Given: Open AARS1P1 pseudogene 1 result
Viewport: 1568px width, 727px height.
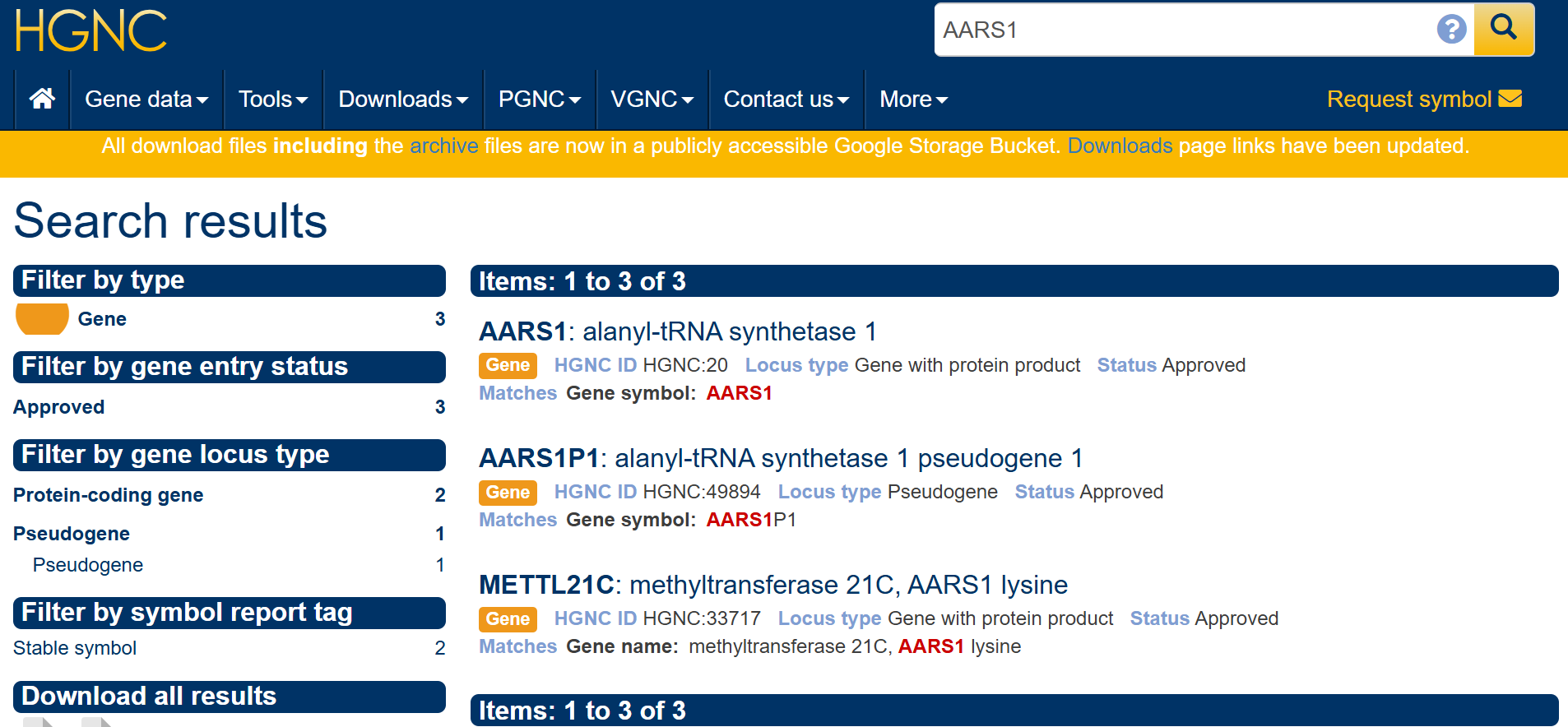Looking at the screenshot, I should [x=781, y=458].
